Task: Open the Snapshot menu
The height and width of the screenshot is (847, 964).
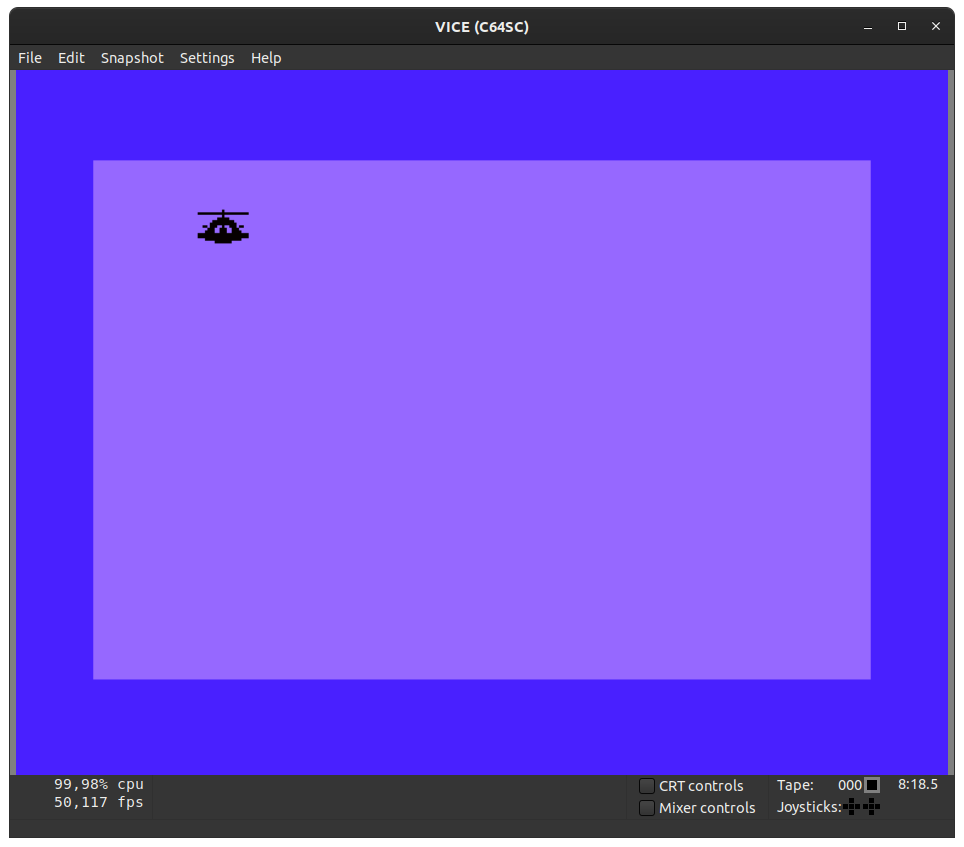Action: tap(132, 58)
